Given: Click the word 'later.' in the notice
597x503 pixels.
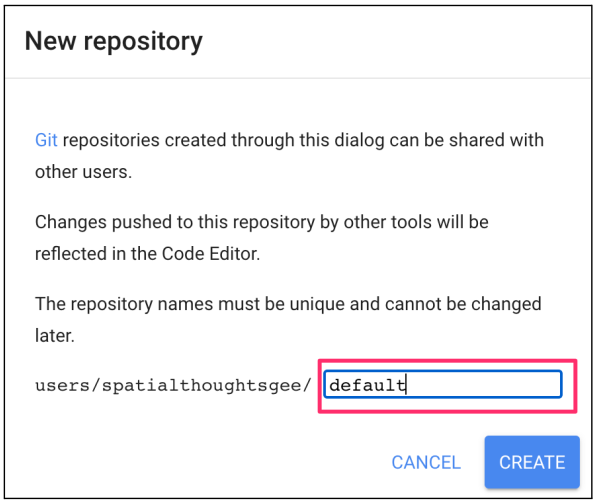Looking at the screenshot, I should [x=55, y=336].
